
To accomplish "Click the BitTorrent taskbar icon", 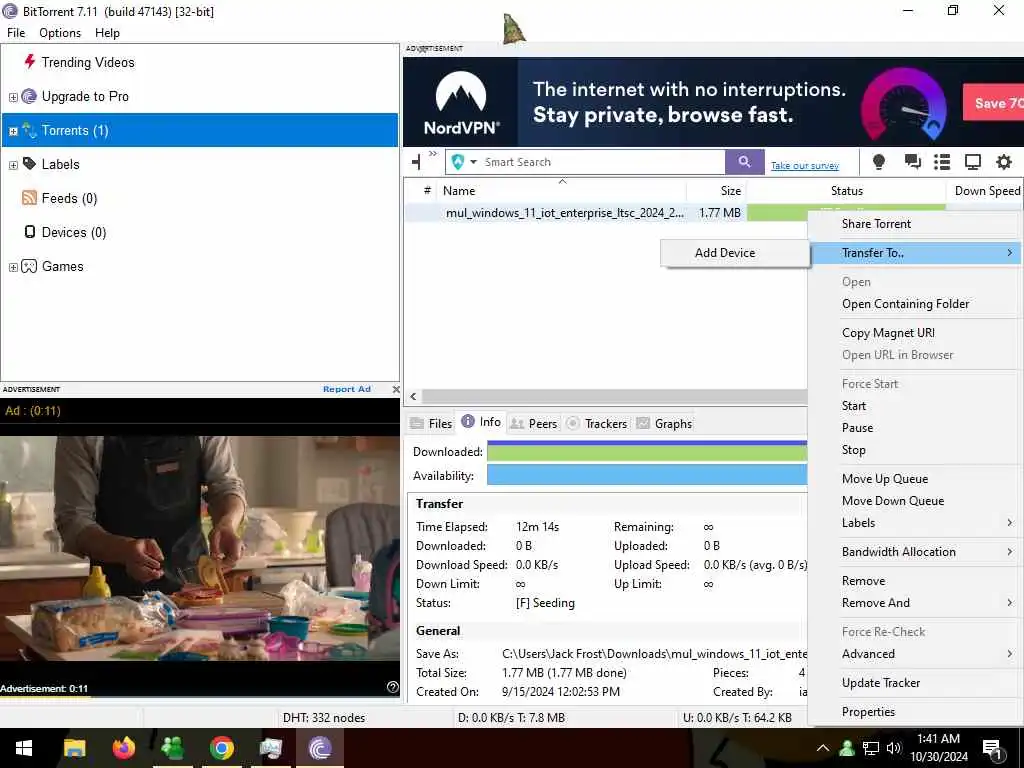I will click(x=320, y=748).
